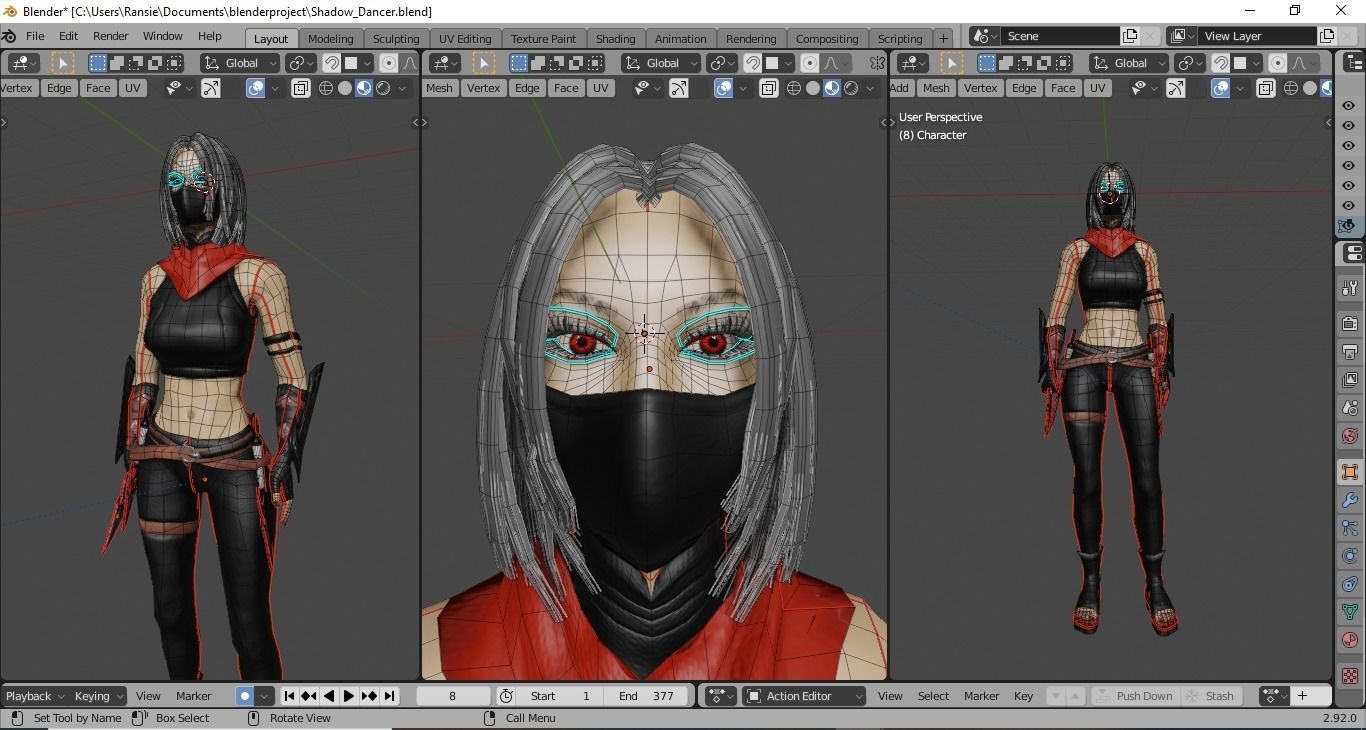Choose rendered shading in face close-up viewport
1366x730 pixels.
(851, 88)
